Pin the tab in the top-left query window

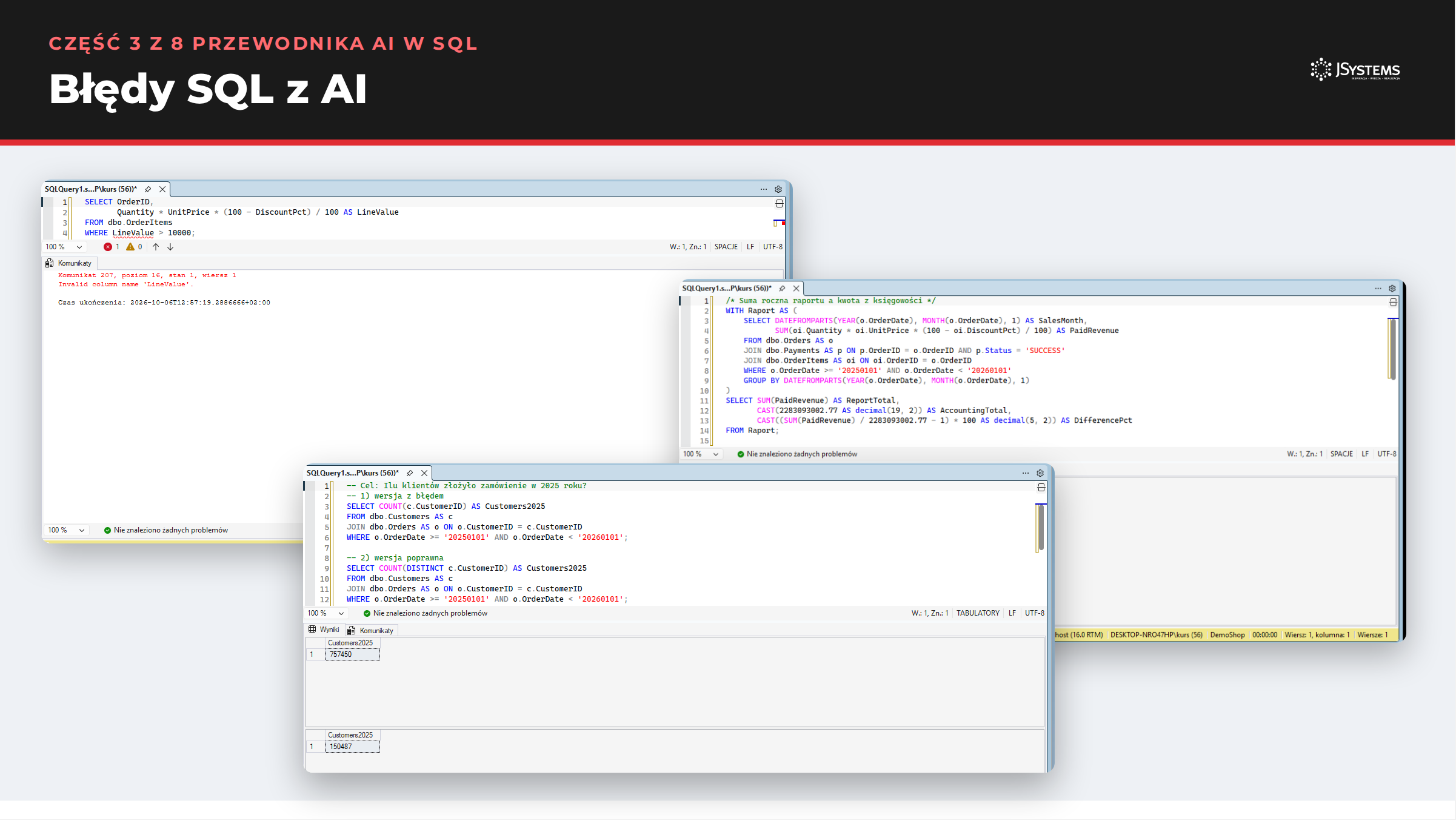148,189
